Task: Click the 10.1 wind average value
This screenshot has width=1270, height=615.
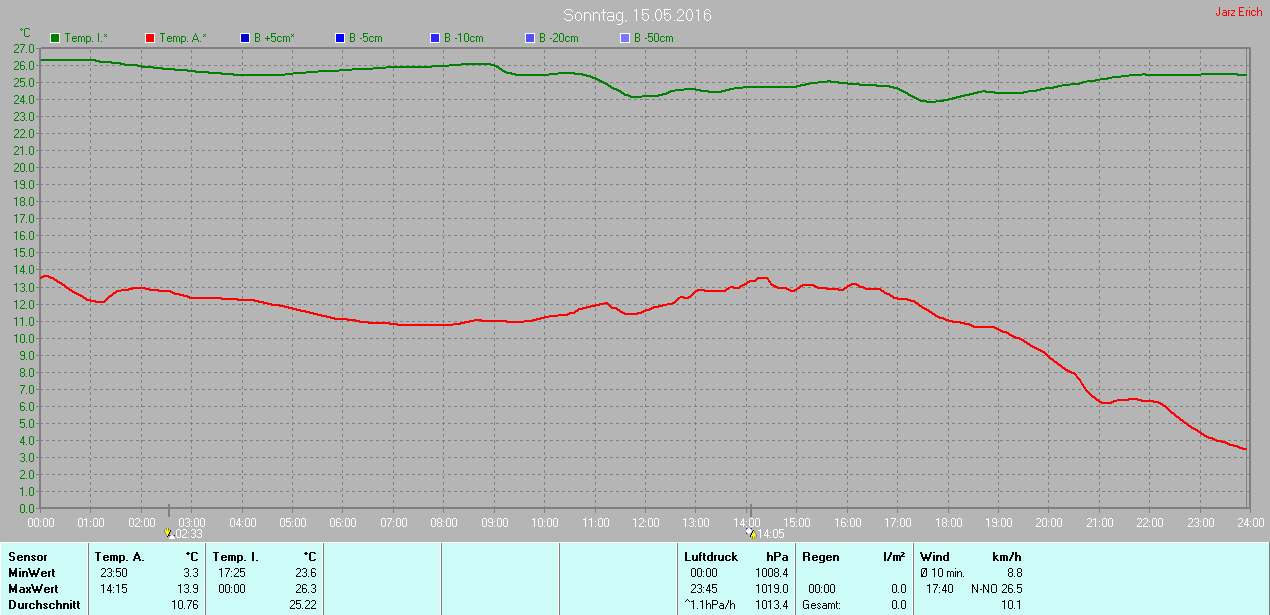Action: [1011, 605]
